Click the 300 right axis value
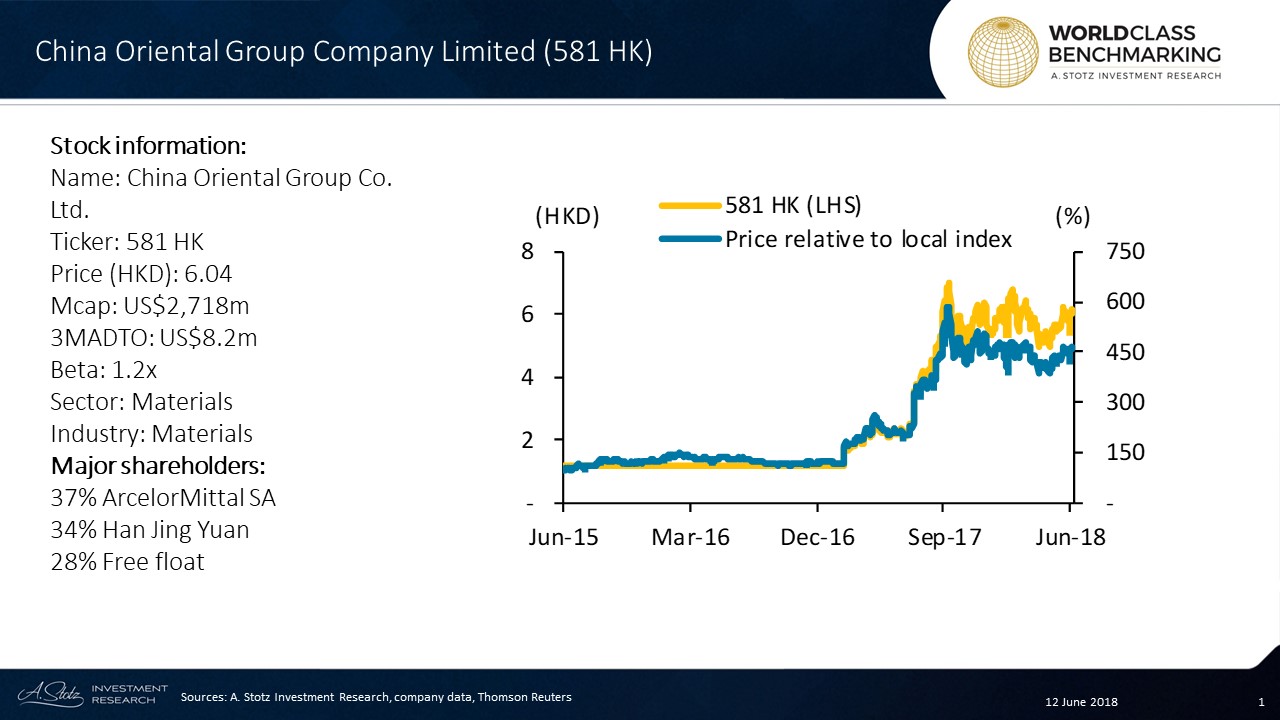 1124,403
